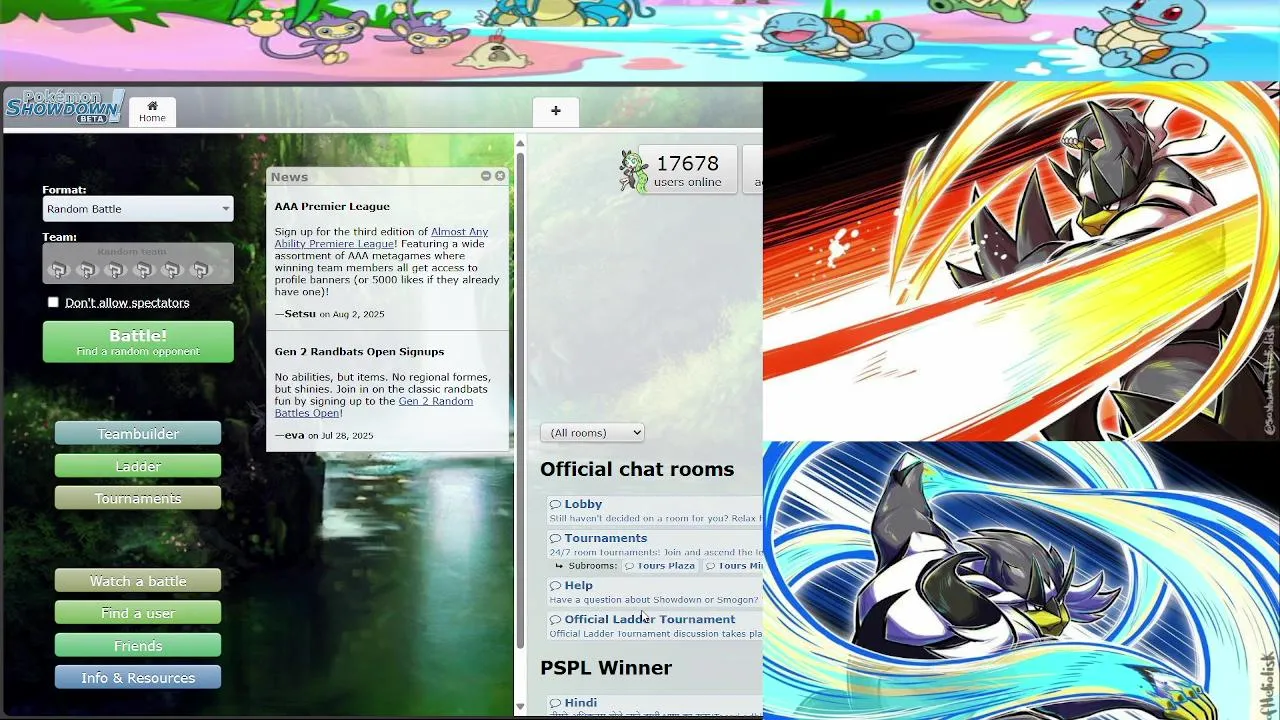This screenshot has height=720, width=1280.
Task: Join the Help chat room
Action: (x=655, y=592)
